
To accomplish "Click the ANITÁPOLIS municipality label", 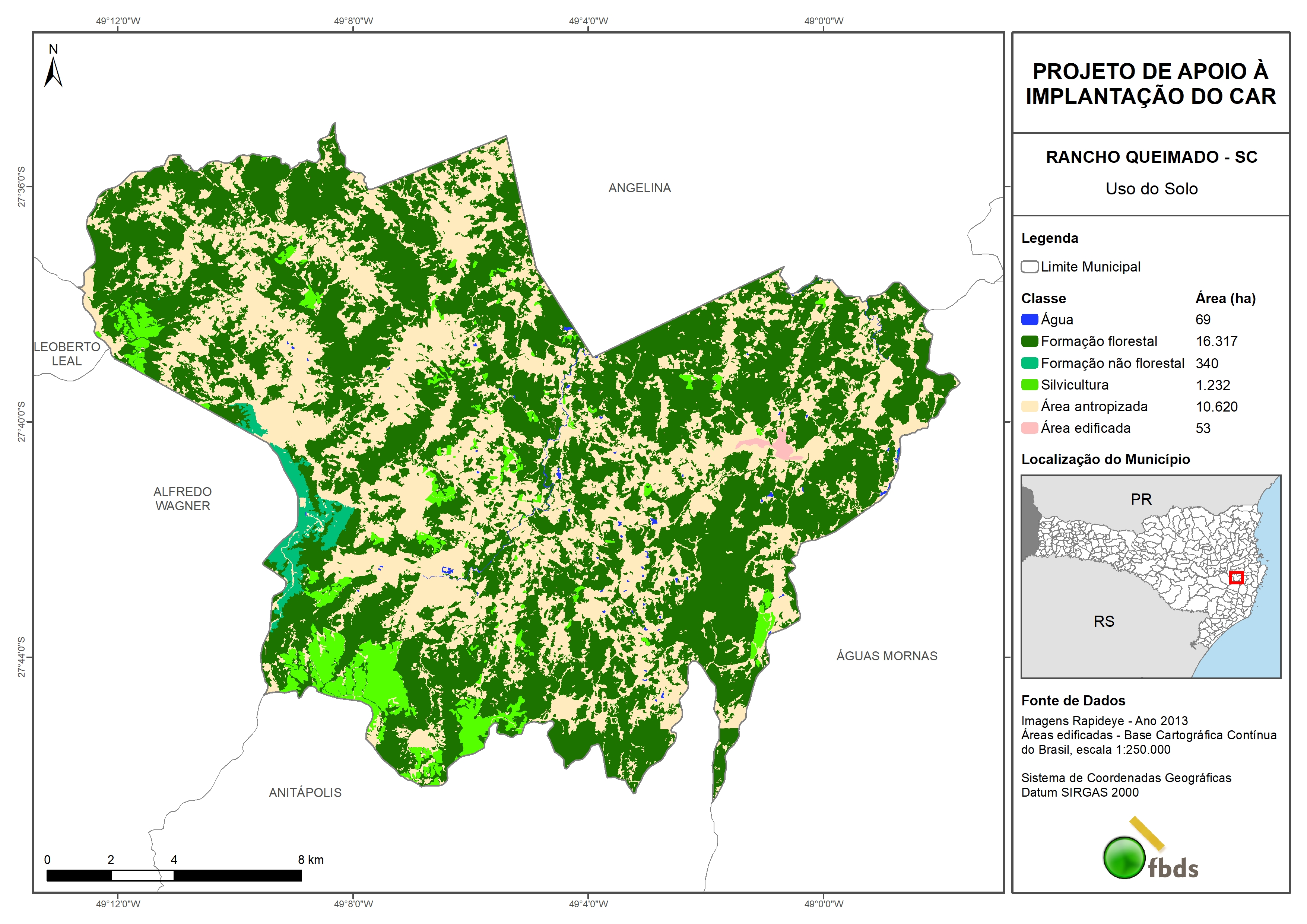I will [x=305, y=793].
